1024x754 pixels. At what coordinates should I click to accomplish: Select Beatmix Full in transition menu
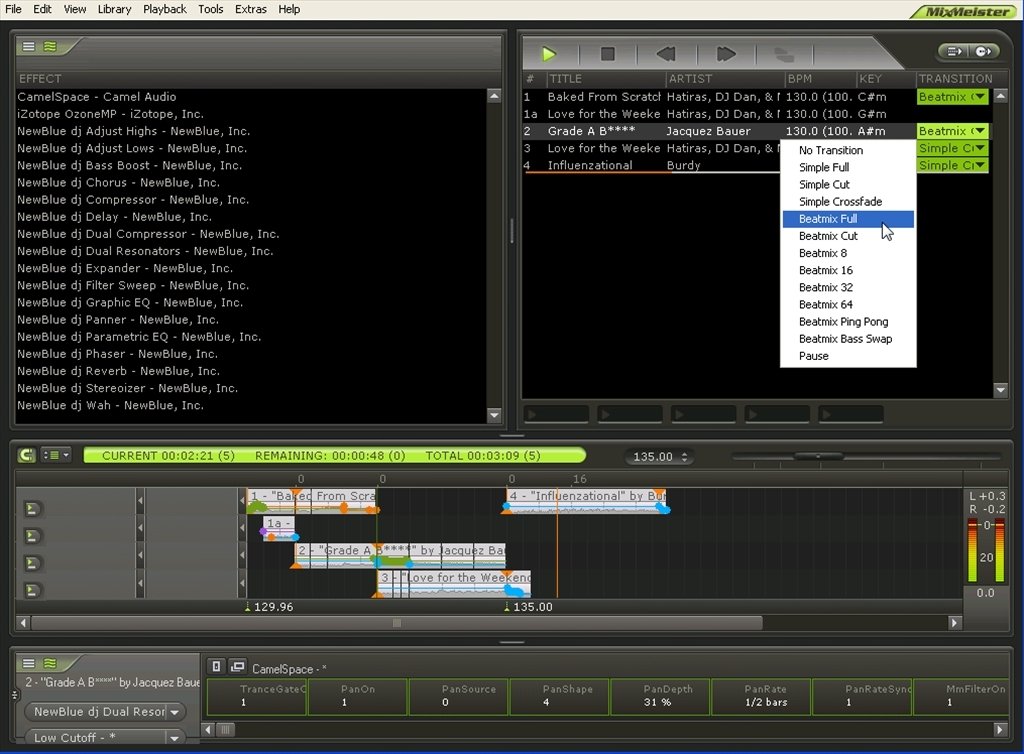click(848, 219)
